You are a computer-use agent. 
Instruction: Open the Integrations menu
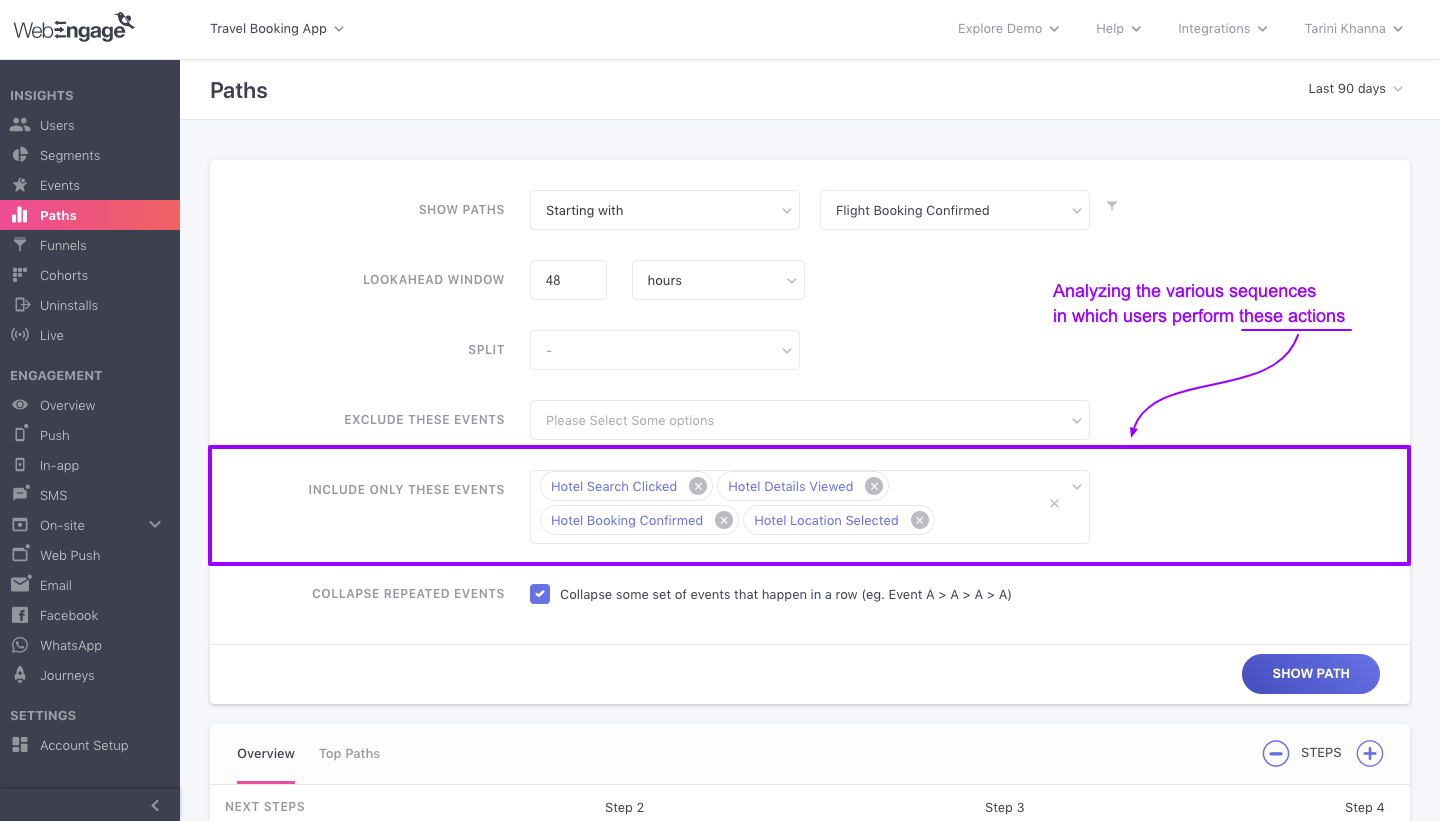tap(1223, 29)
